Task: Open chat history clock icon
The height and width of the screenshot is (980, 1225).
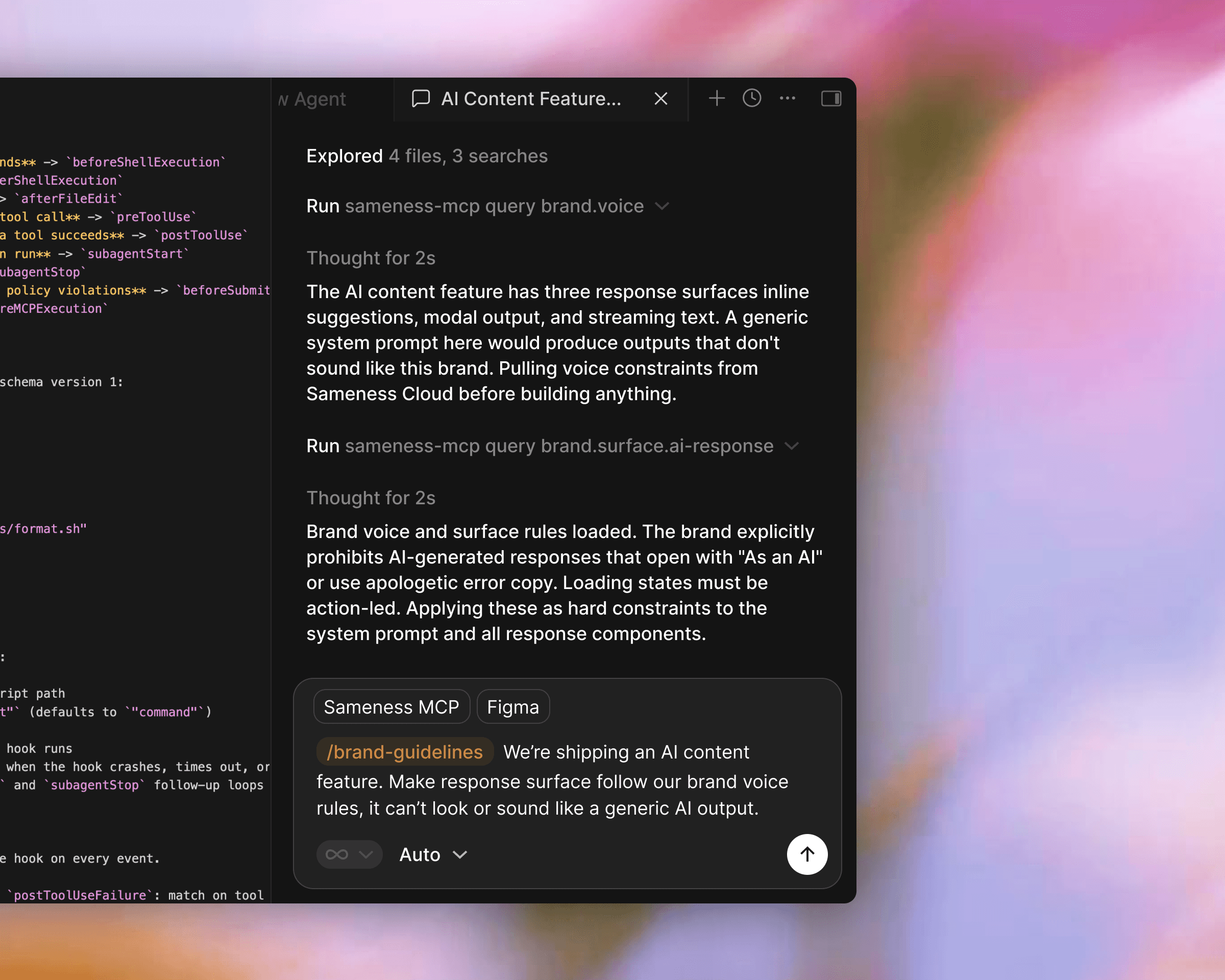Action: click(752, 99)
